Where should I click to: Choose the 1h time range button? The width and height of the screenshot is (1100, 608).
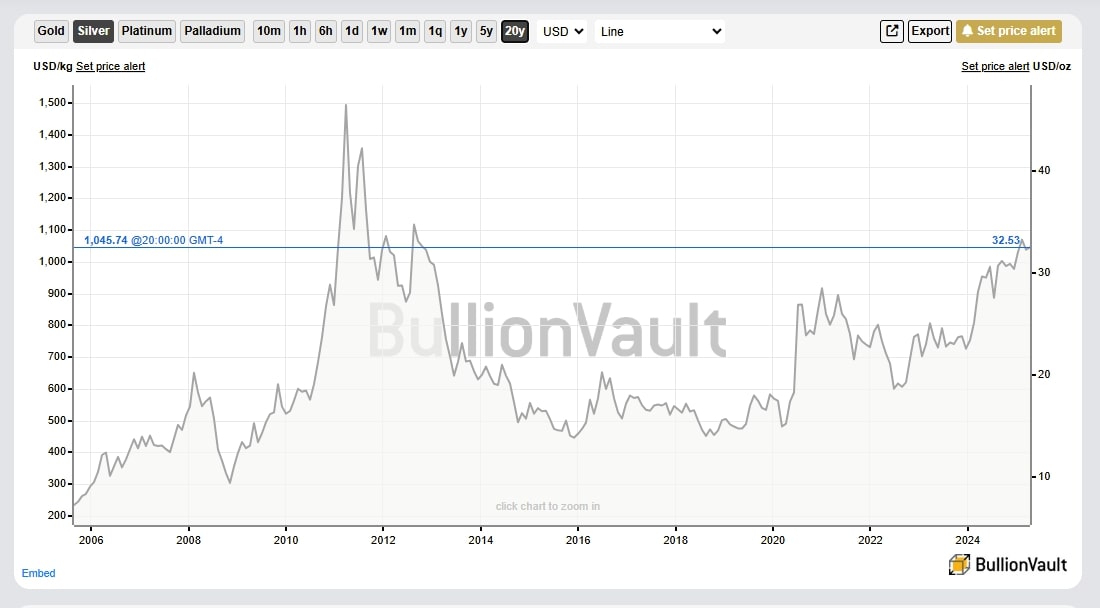(x=299, y=31)
